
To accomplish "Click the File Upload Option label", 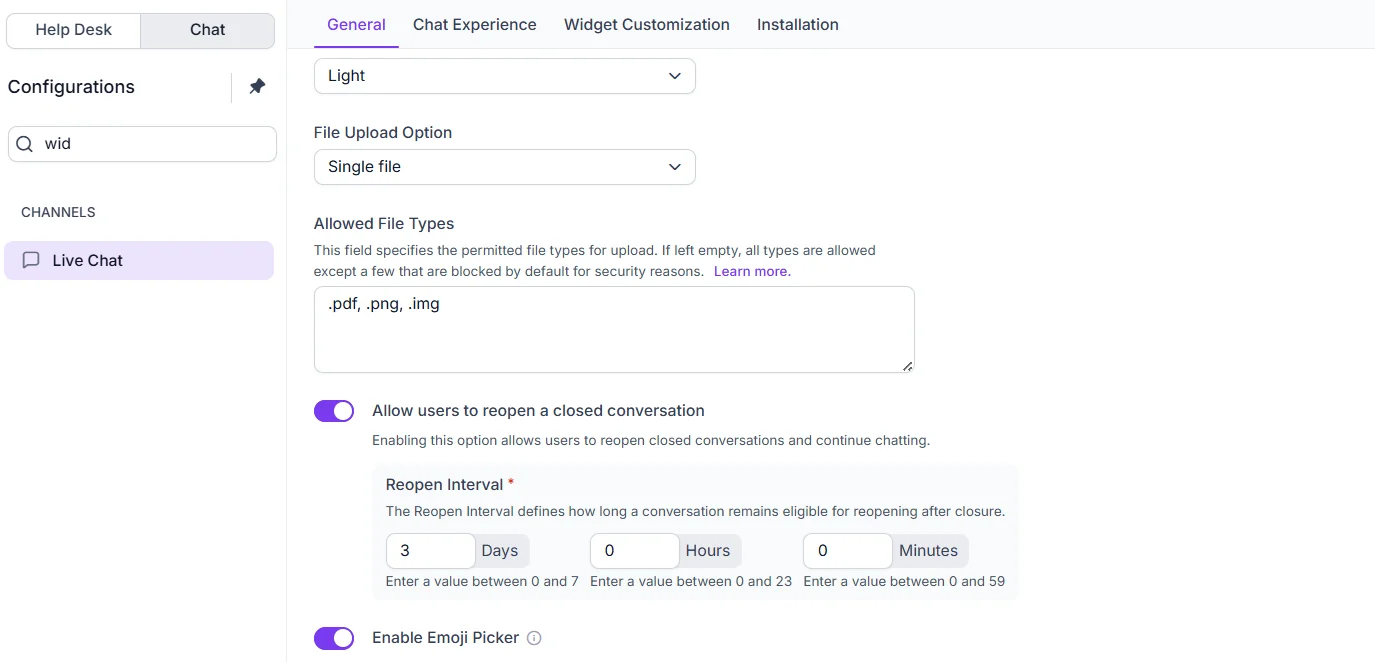I will pos(383,132).
